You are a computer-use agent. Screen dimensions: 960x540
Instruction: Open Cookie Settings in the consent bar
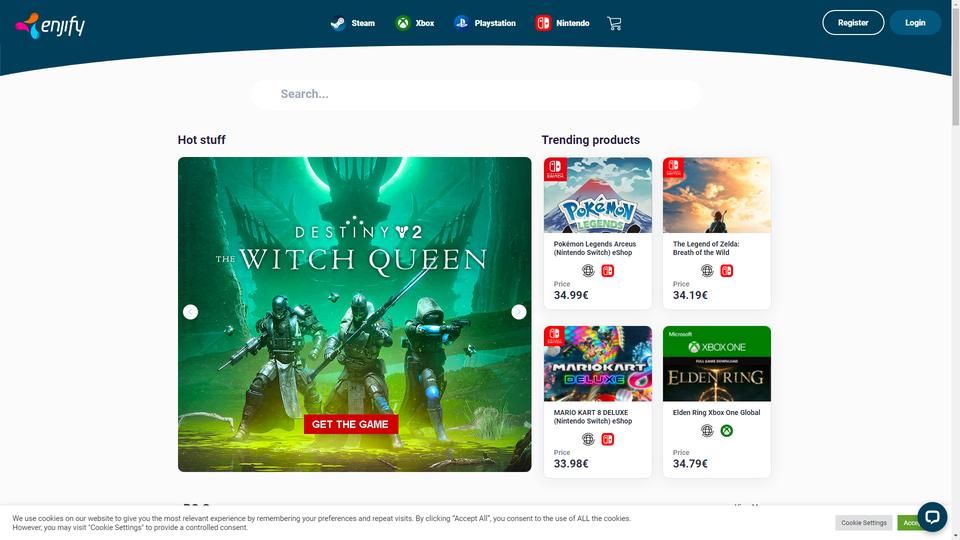pos(863,523)
